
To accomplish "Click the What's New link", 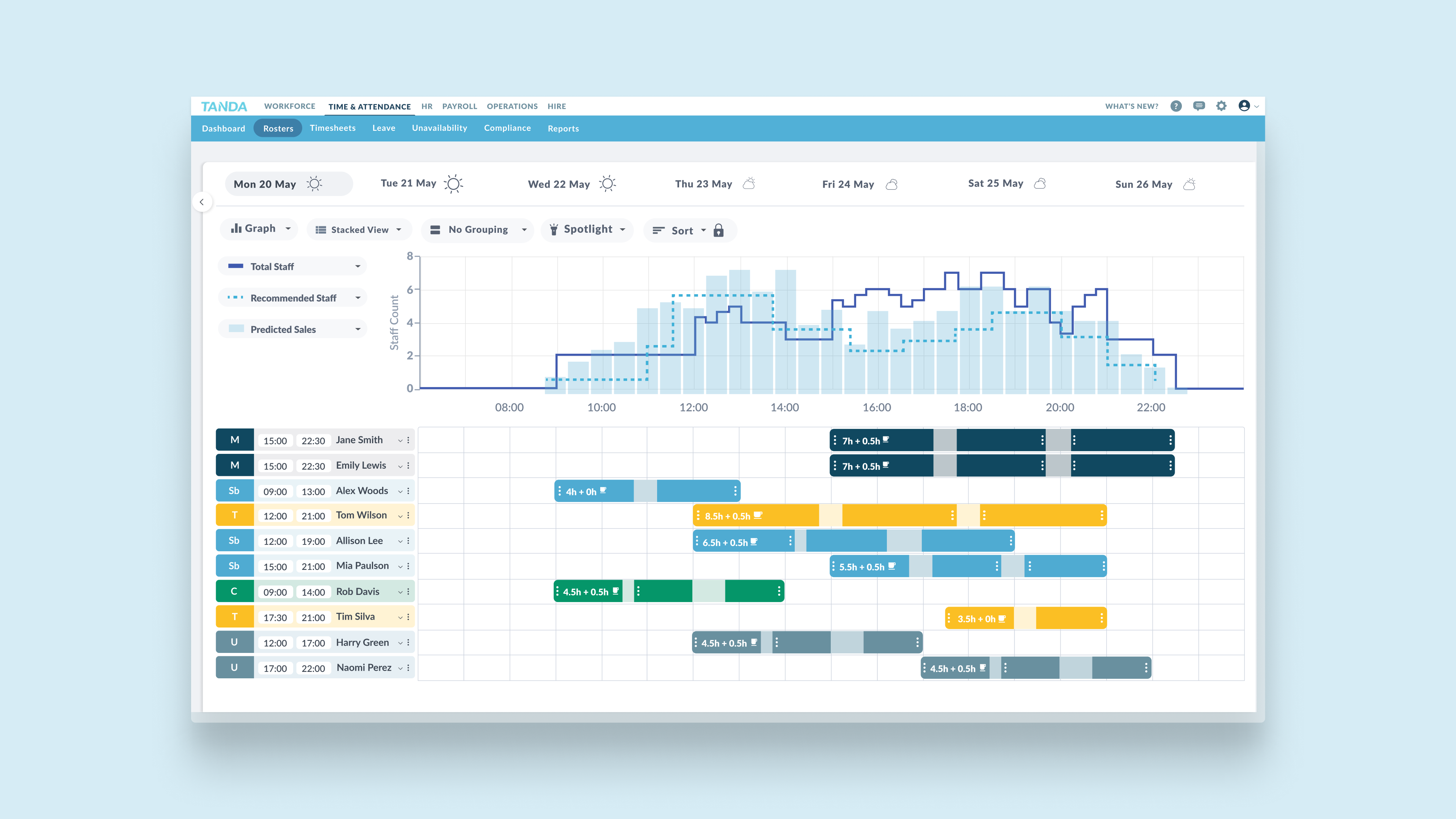I will click(1131, 106).
